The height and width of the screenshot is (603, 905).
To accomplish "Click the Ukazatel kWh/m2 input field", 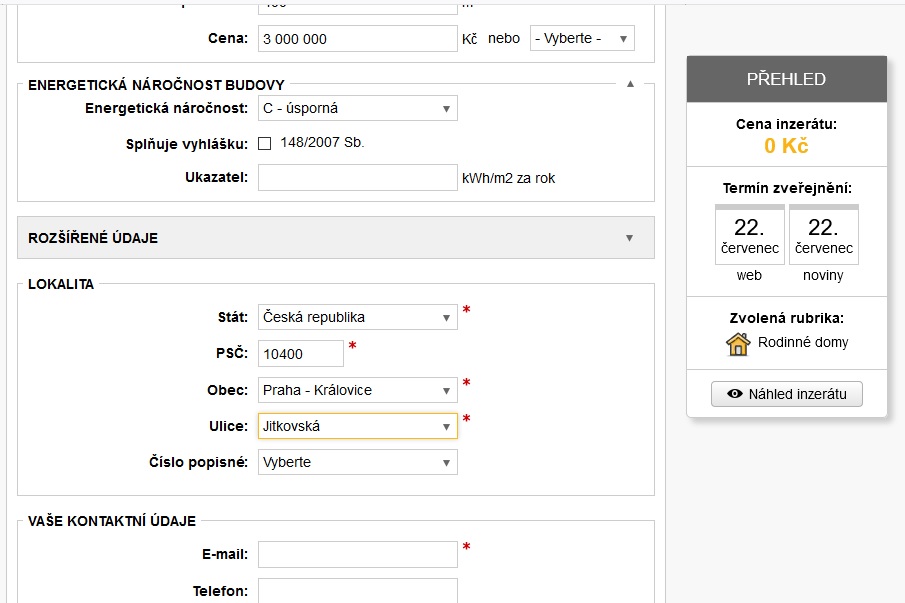I will pos(358,178).
